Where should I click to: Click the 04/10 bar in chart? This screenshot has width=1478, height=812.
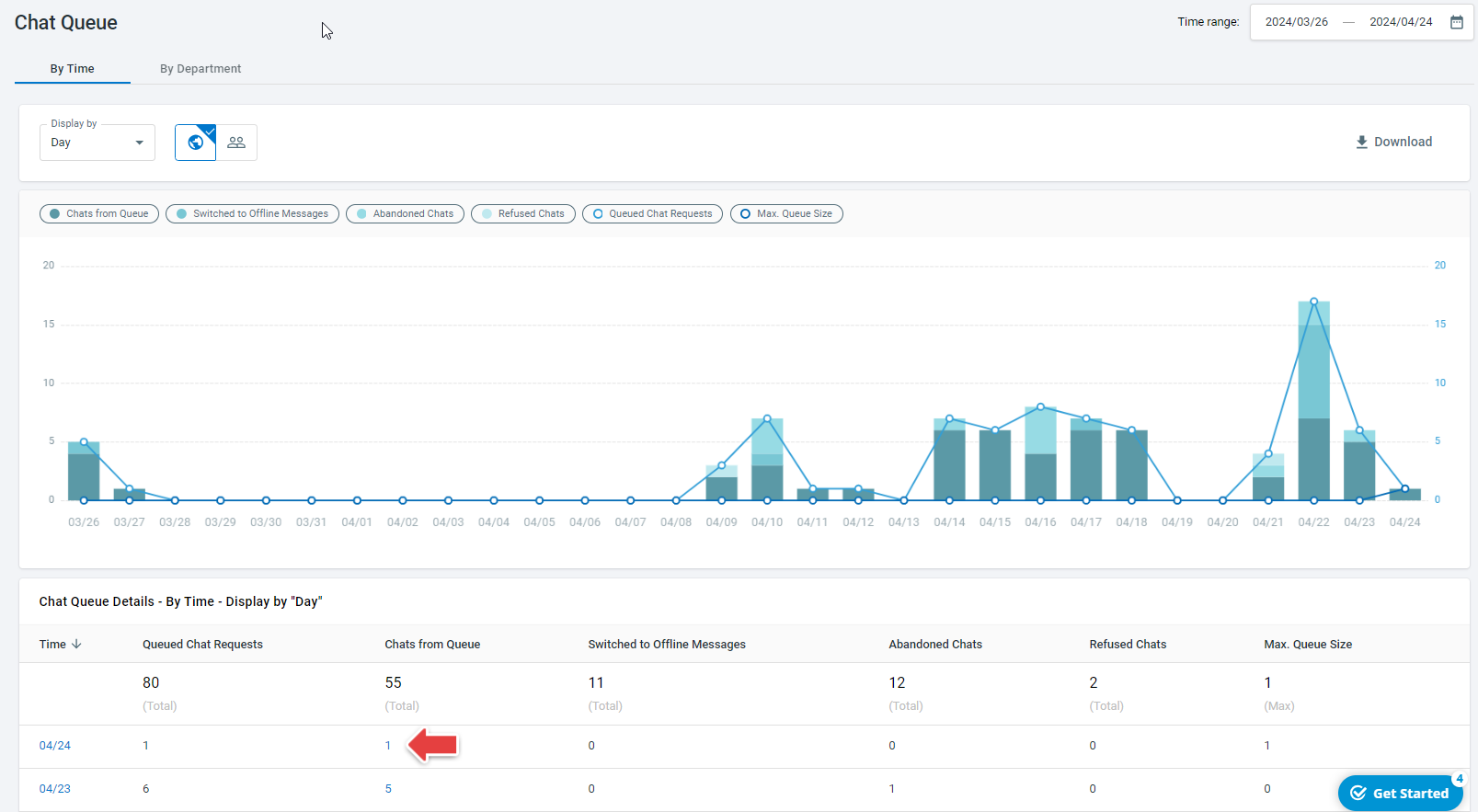(x=767, y=460)
